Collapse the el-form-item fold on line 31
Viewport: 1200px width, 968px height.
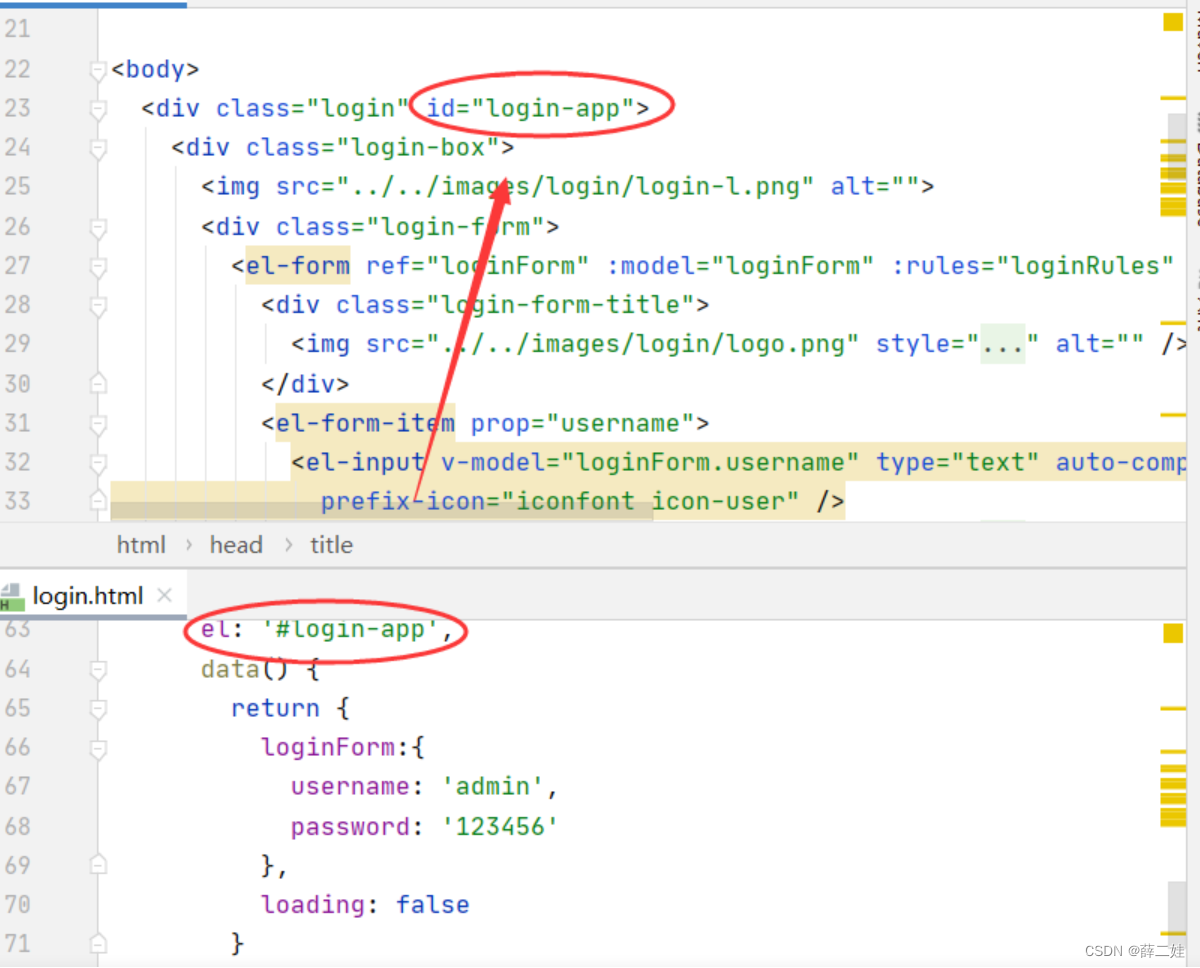pyautogui.click(x=98, y=424)
